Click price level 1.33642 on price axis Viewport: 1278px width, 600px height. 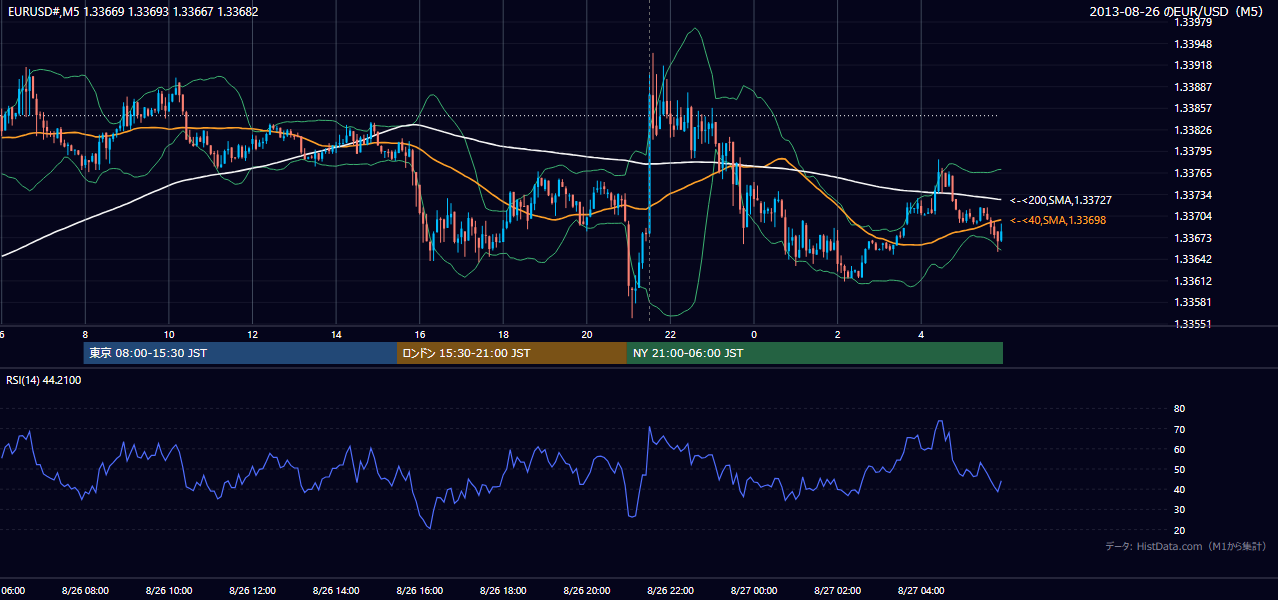pyautogui.click(x=1194, y=259)
